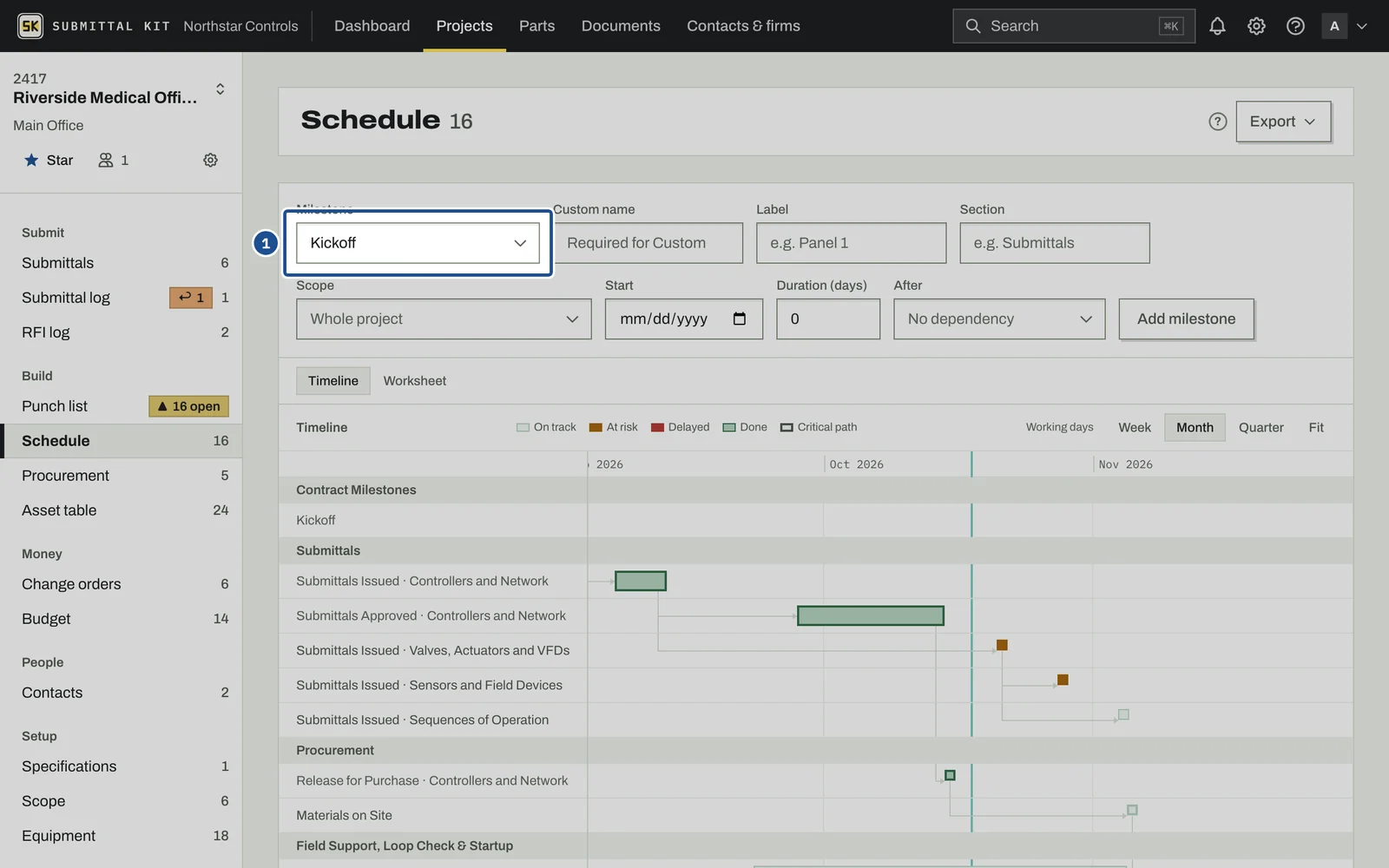This screenshot has height=868, width=1389.
Task: Open the help icon in top bar
Action: tap(1295, 26)
